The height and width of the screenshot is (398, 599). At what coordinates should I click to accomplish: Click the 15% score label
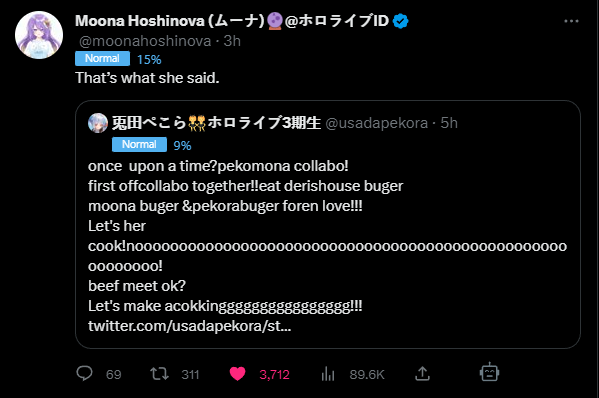tap(149, 60)
